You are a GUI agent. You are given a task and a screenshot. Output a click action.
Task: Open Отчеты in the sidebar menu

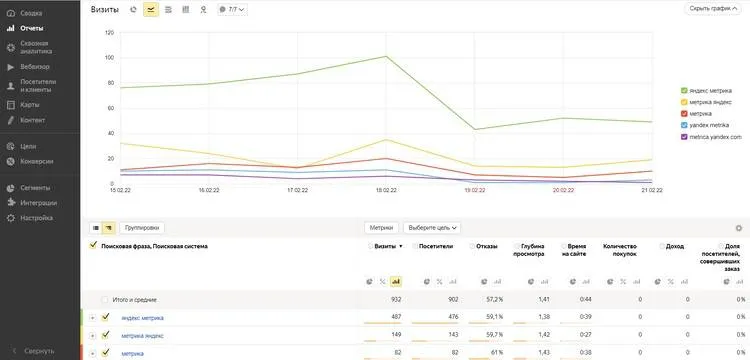click(x=32, y=28)
